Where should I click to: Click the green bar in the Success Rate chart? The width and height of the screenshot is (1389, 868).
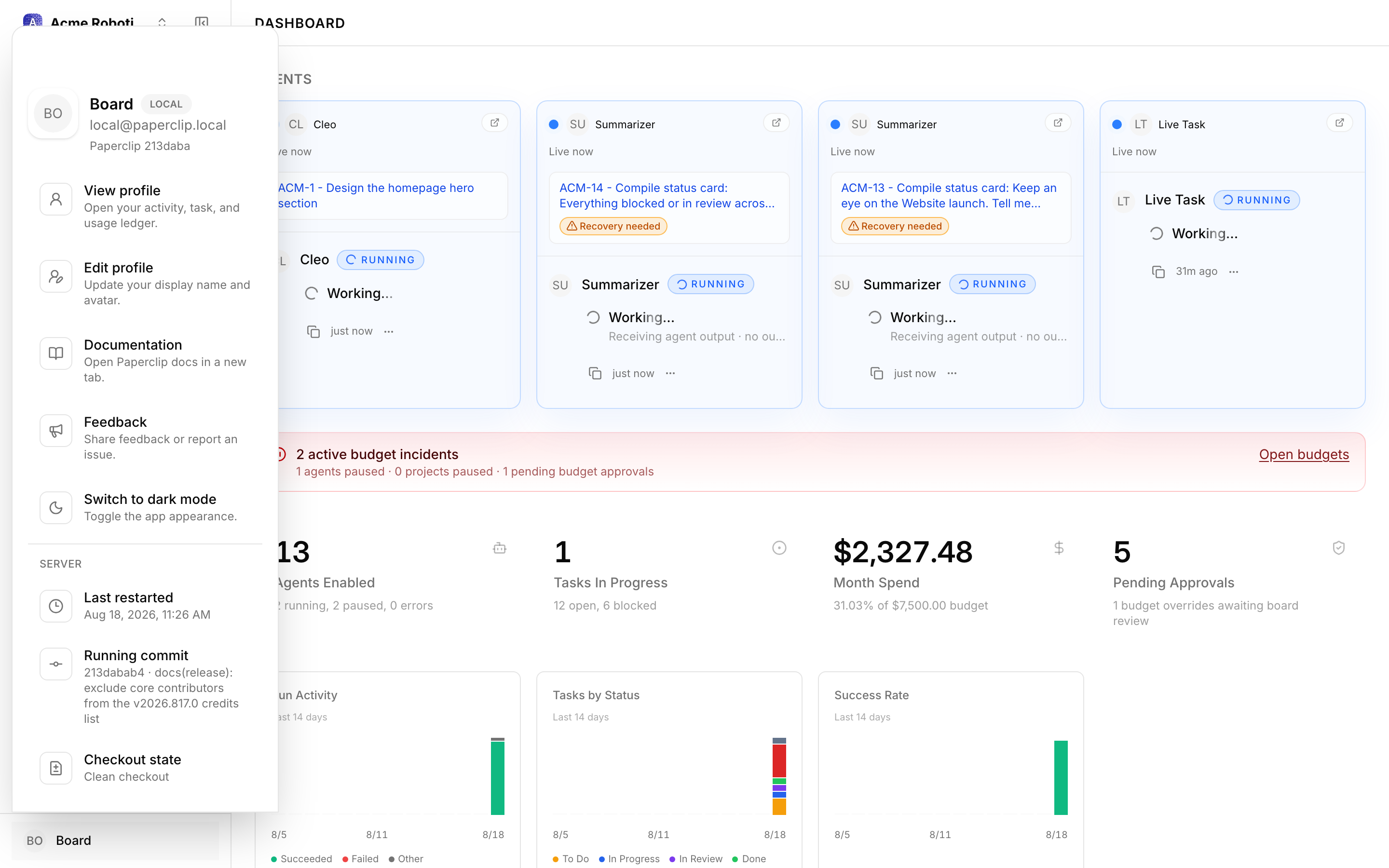1061,778
